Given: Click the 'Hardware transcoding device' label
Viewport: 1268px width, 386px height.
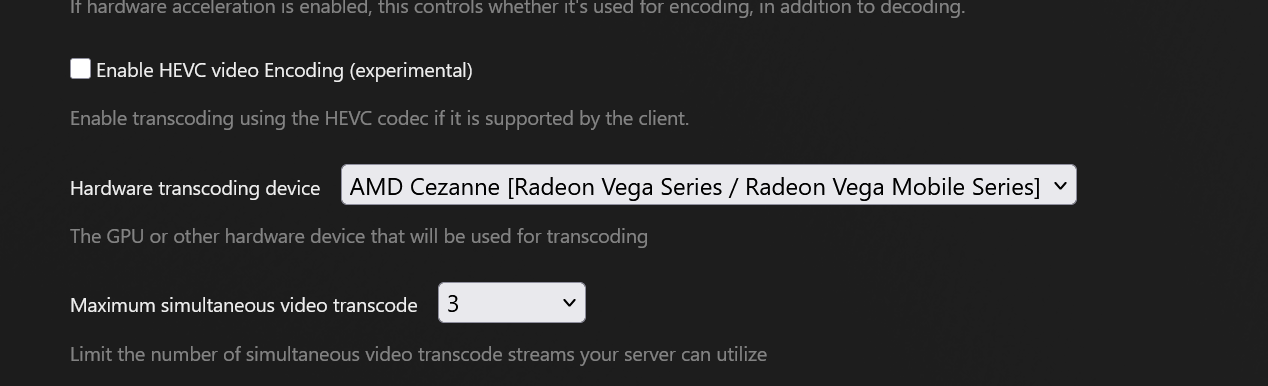Looking at the screenshot, I should point(195,188).
